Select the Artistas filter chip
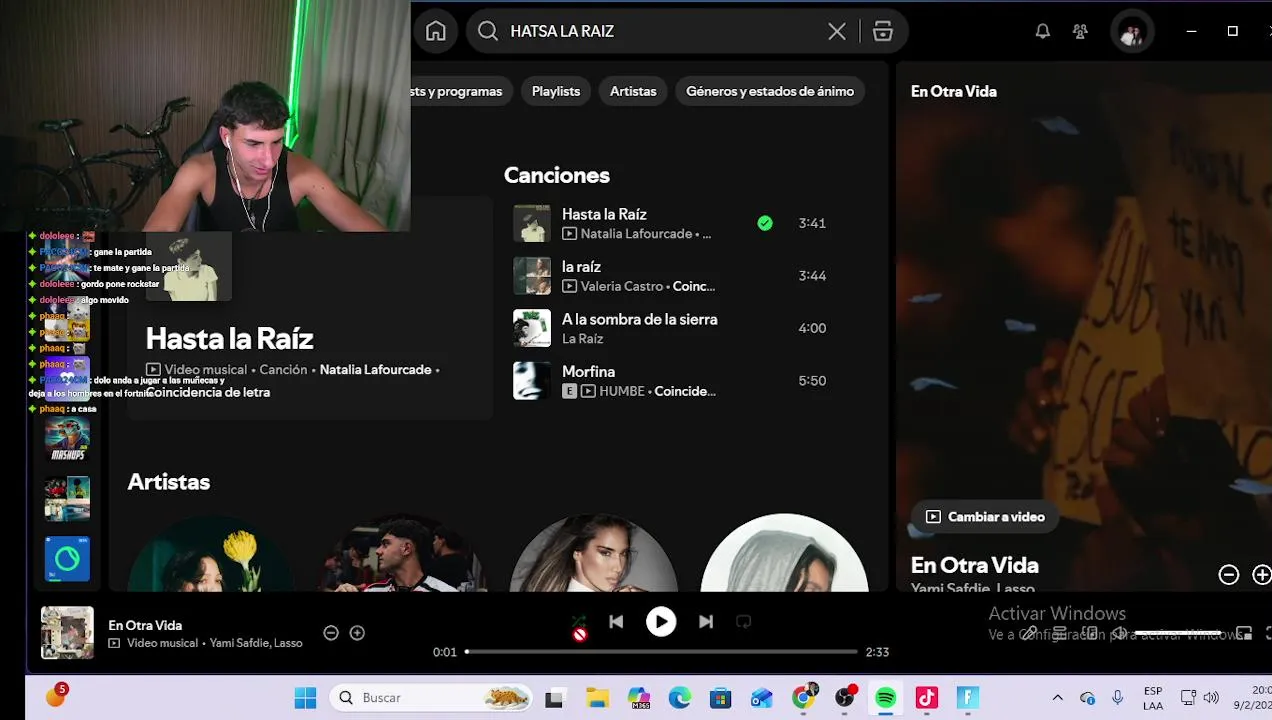 [633, 91]
